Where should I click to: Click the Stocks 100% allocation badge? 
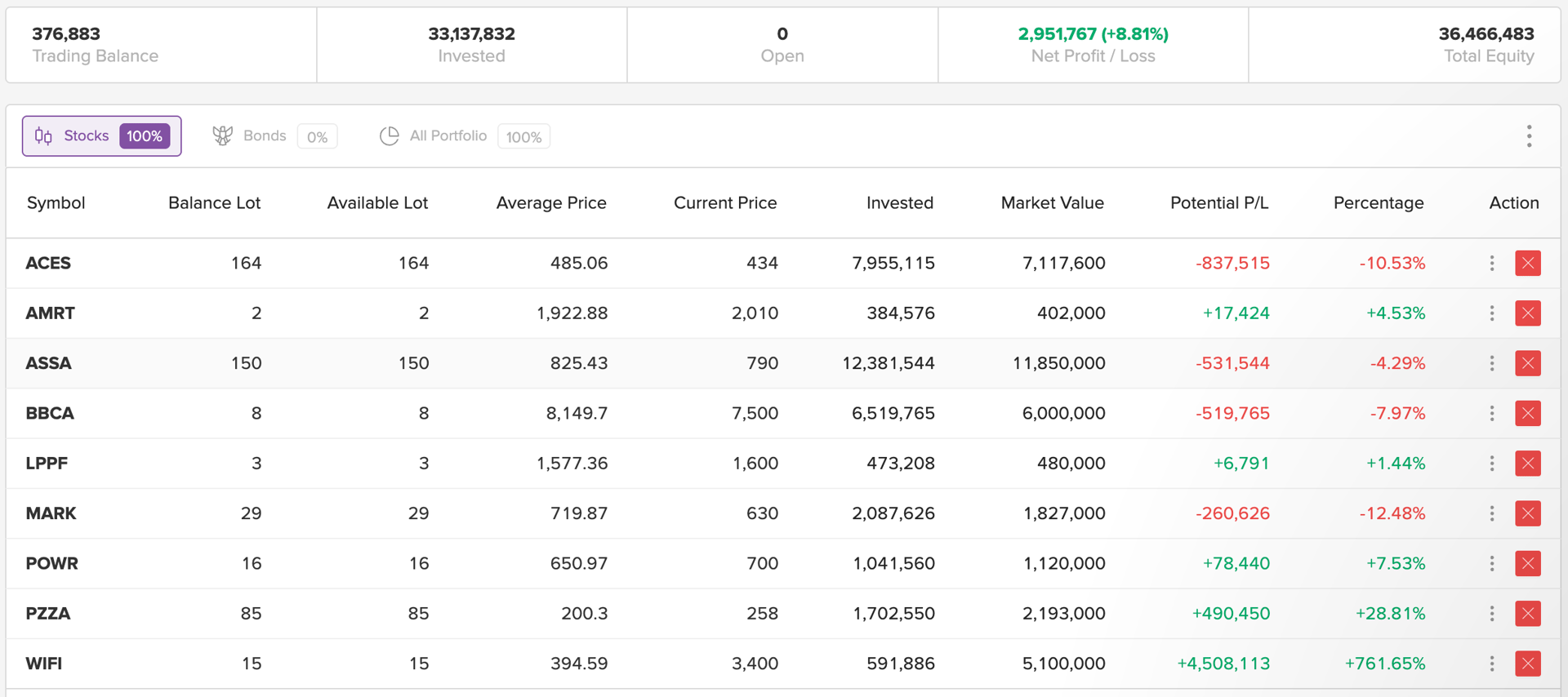tap(145, 136)
